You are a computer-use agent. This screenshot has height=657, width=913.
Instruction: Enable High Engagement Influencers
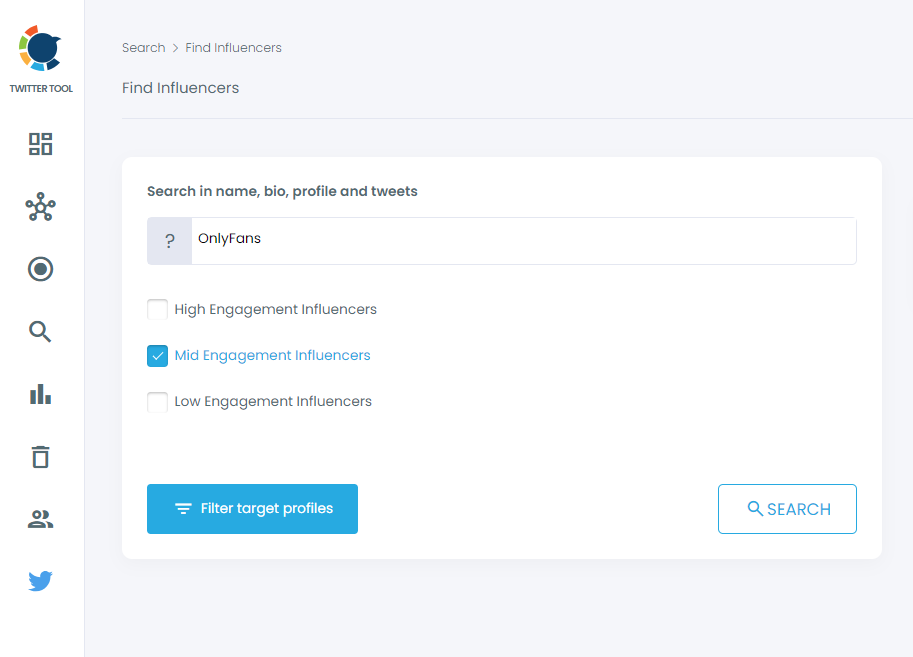point(157,309)
